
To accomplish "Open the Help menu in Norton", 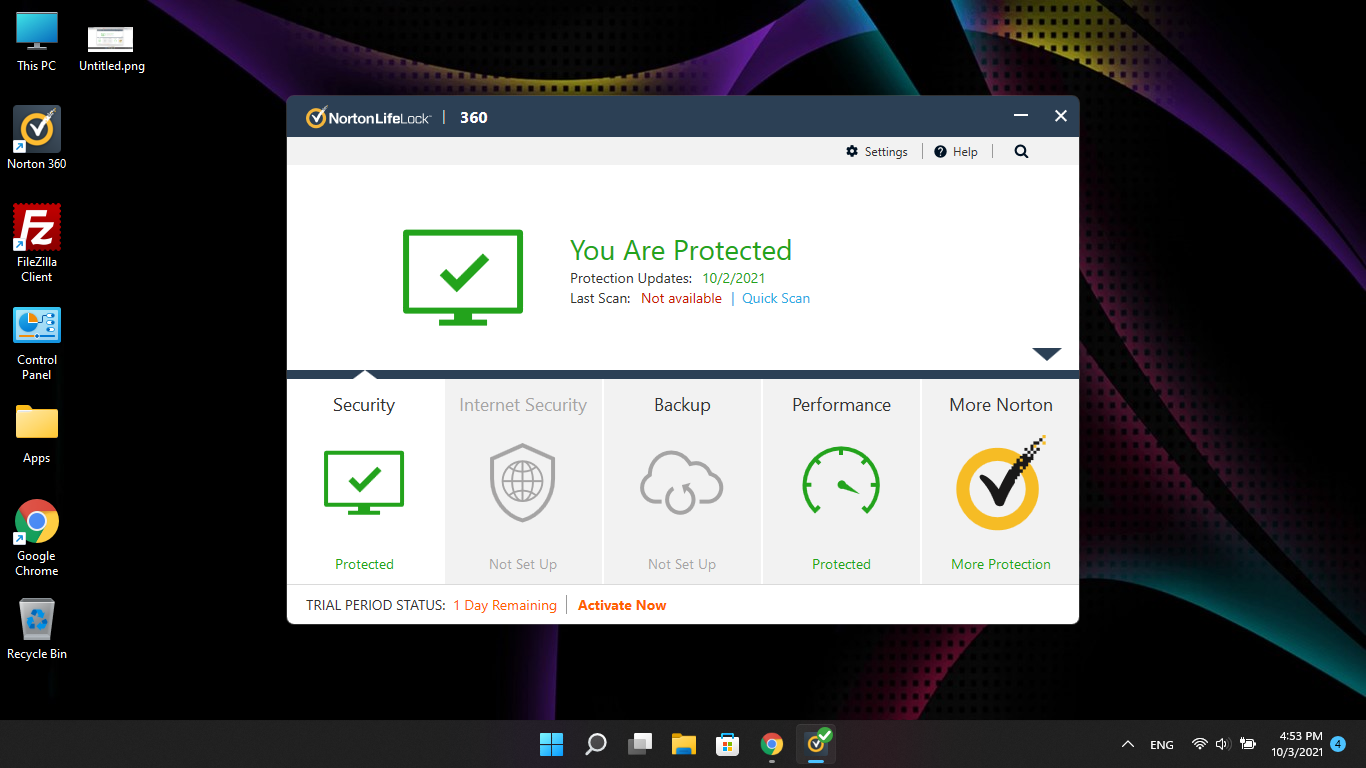I will coord(955,152).
